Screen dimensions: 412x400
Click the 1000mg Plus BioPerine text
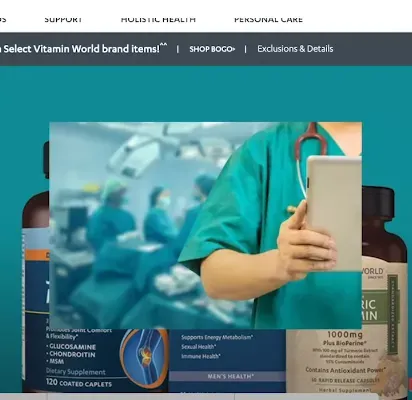(345, 338)
